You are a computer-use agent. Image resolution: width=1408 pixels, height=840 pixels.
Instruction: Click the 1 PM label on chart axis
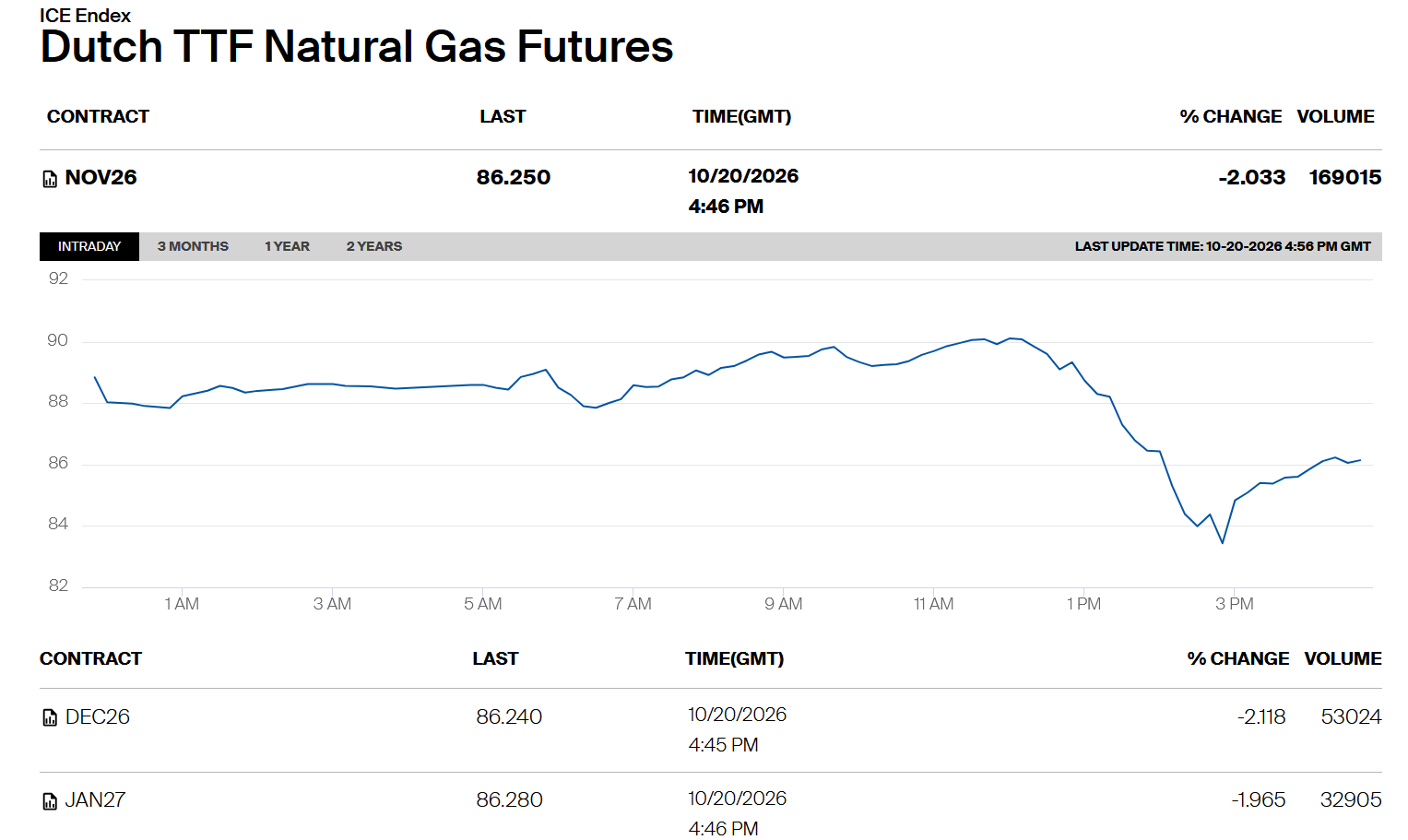tap(1084, 604)
